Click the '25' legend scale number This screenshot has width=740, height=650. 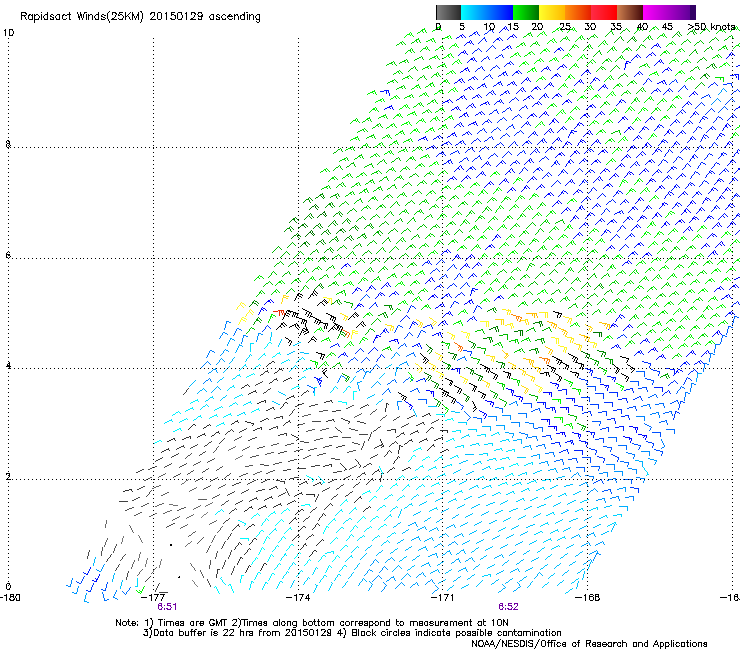[565, 27]
